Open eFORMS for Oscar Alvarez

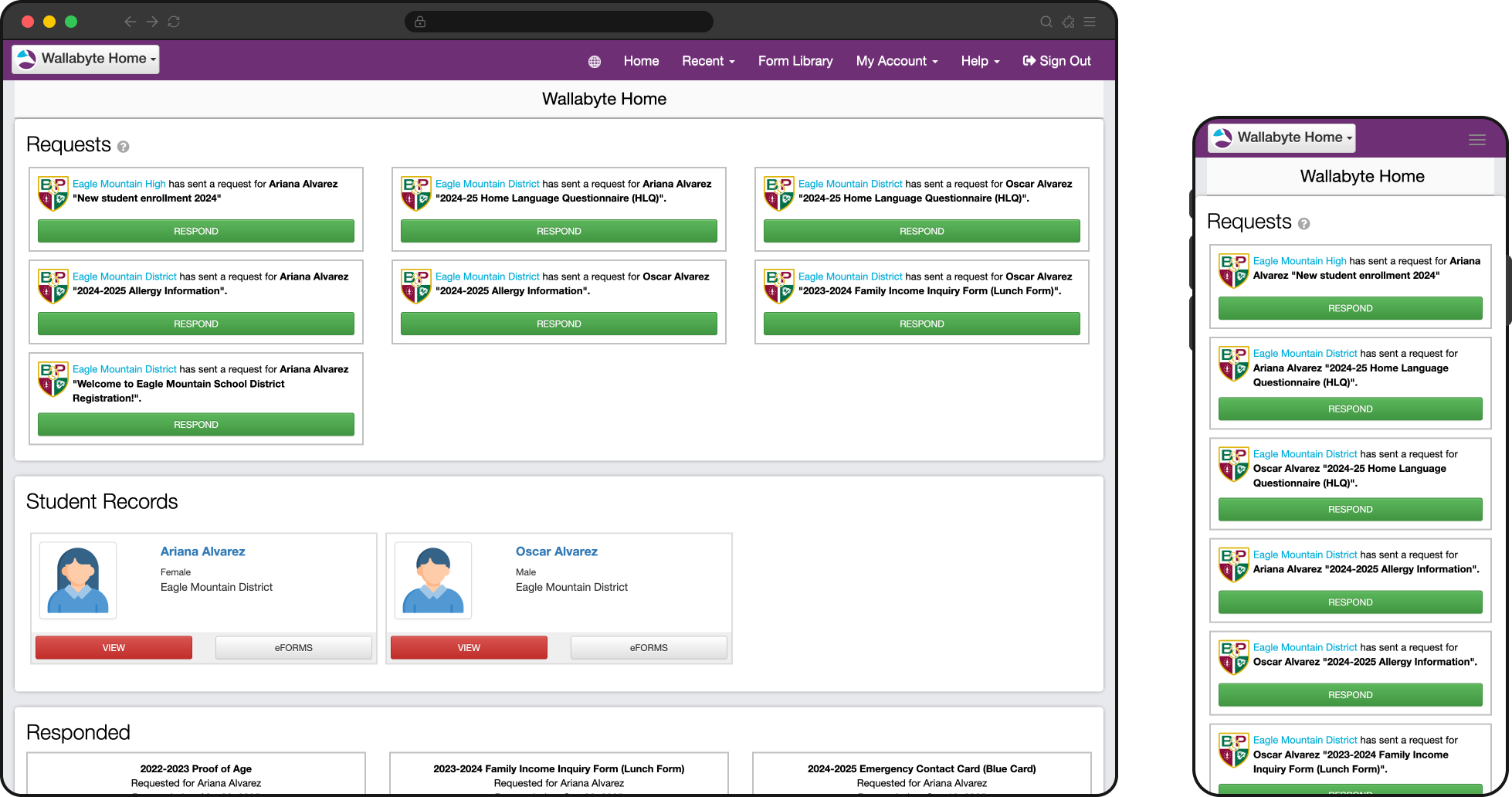tap(648, 647)
